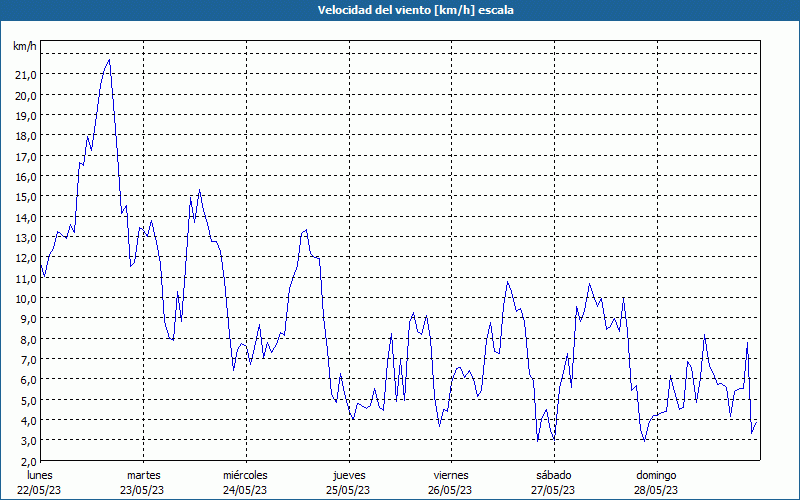Click the date 25/05/23
Image resolution: width=800 pixels, height=500 pixels.
click(x=348, y=490)
